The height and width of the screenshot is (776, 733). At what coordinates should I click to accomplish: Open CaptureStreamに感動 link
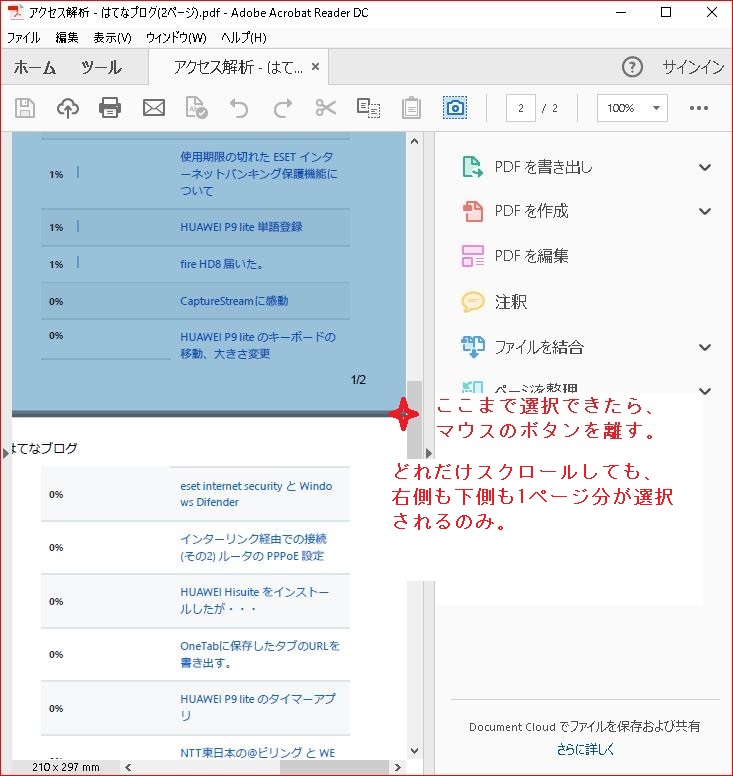pyautogui.click(x=234, y=301)
